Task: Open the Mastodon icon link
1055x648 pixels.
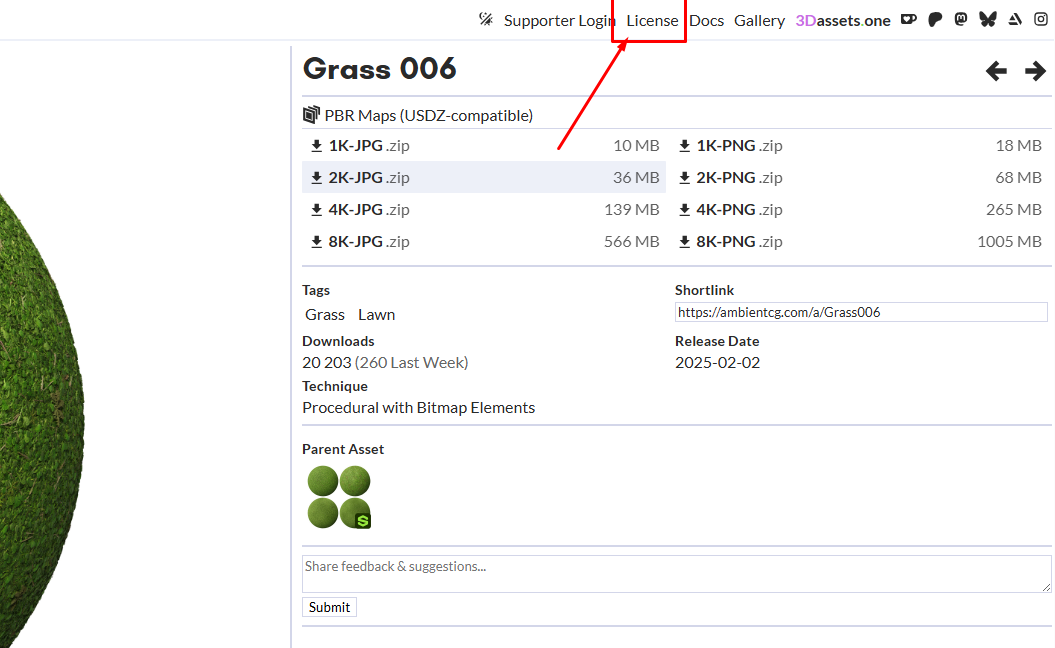Action: click(x=961, y=20)
